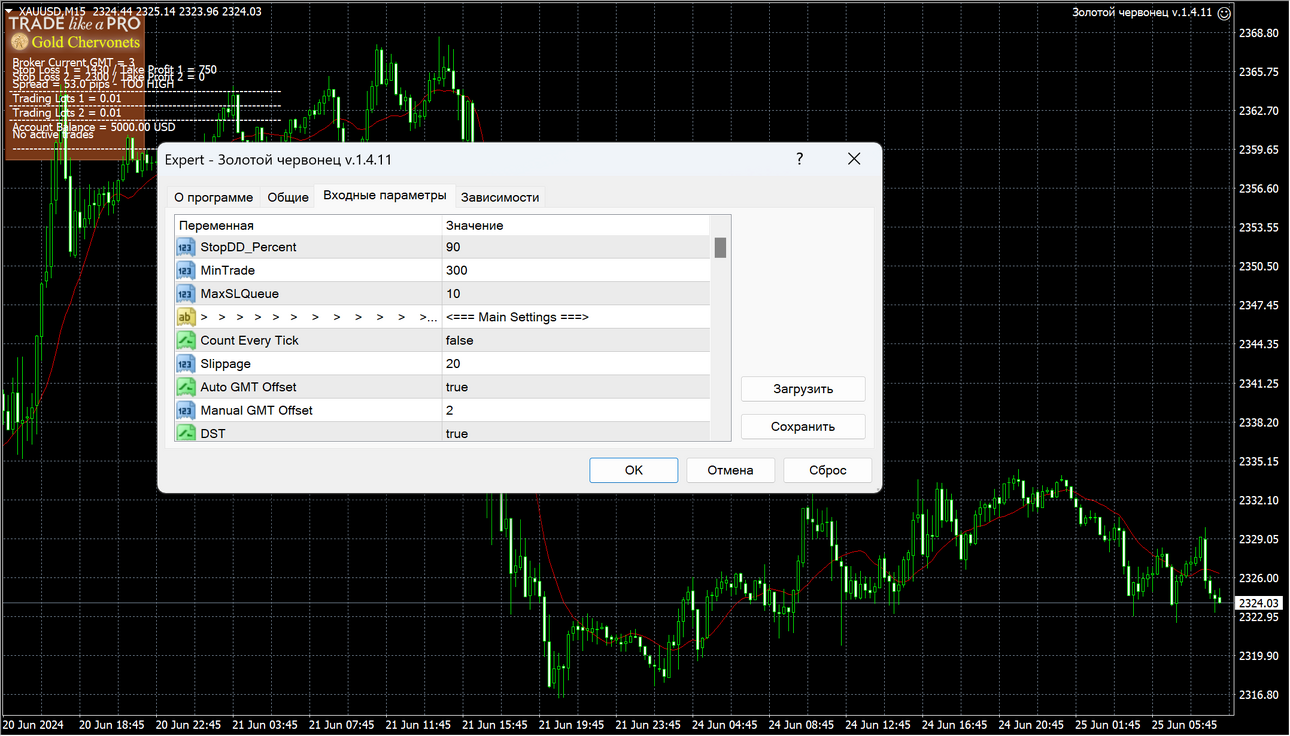Select the '<=== Main Settings ===>' value cell
Viewport: 1290px width, 736px height.
576,317
